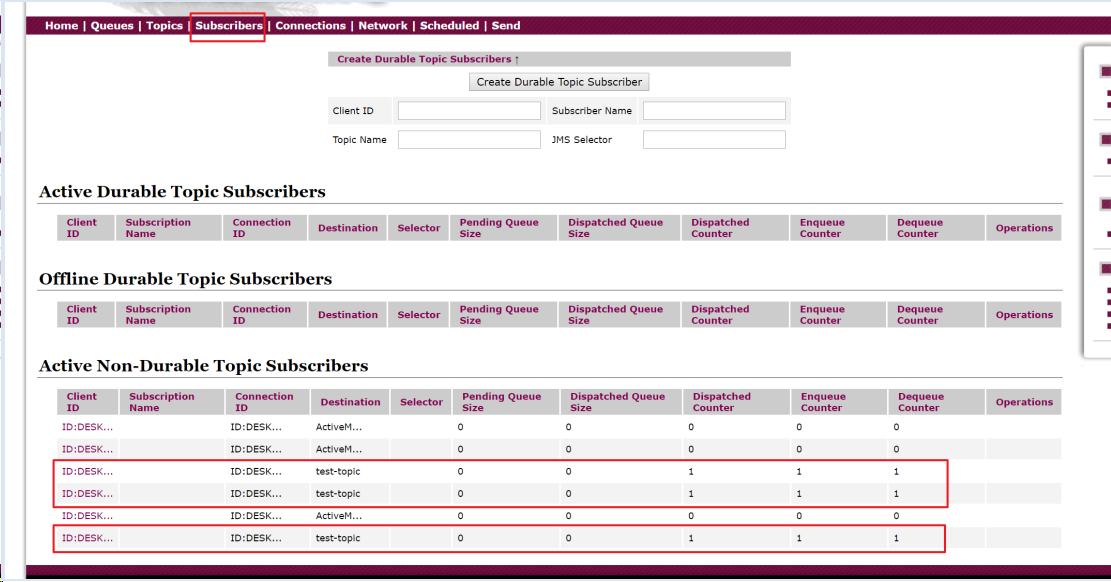Image resolution: width=1111 pixels, height=582 pixels.
Task: Sort Offline Durable table by Dispatched Queue Size
Action: [619, 315]
